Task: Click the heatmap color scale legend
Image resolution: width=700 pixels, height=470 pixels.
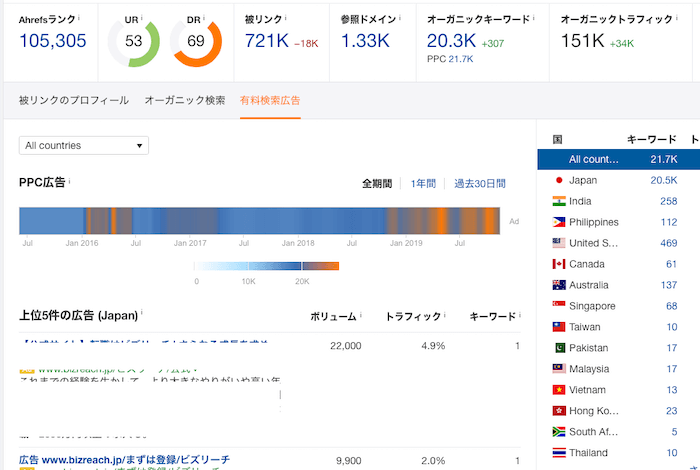Action: pyautogui.click(x=267, y=266)
